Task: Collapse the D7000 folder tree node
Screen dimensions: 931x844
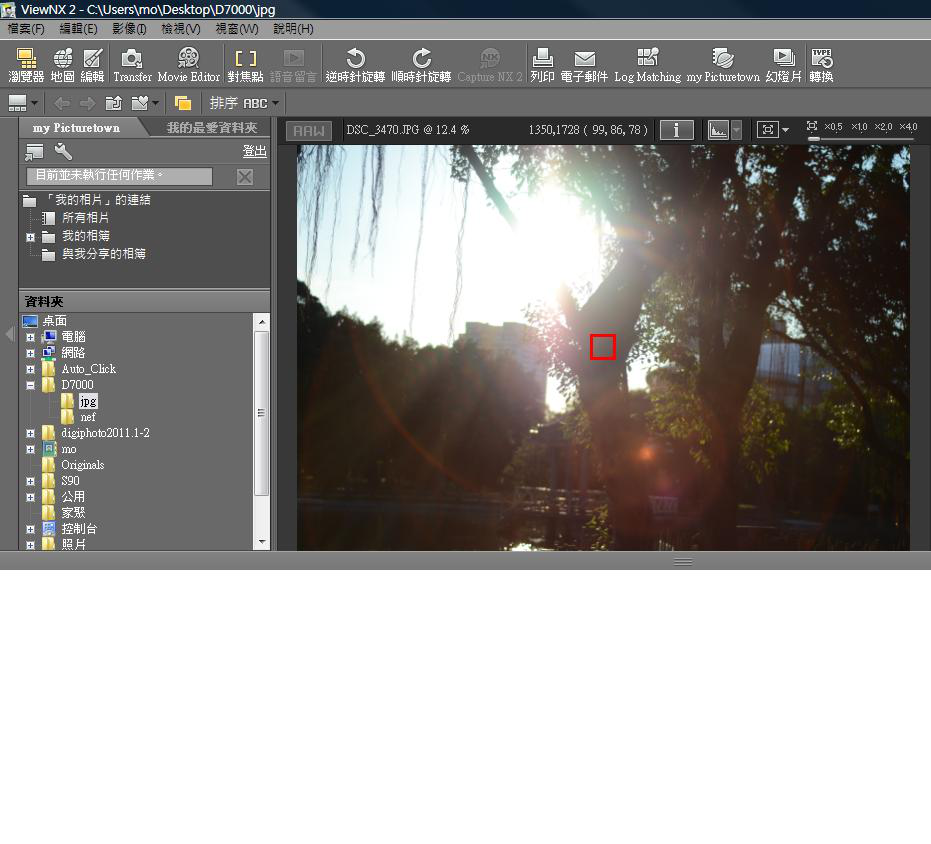Action: click(31, 385)
